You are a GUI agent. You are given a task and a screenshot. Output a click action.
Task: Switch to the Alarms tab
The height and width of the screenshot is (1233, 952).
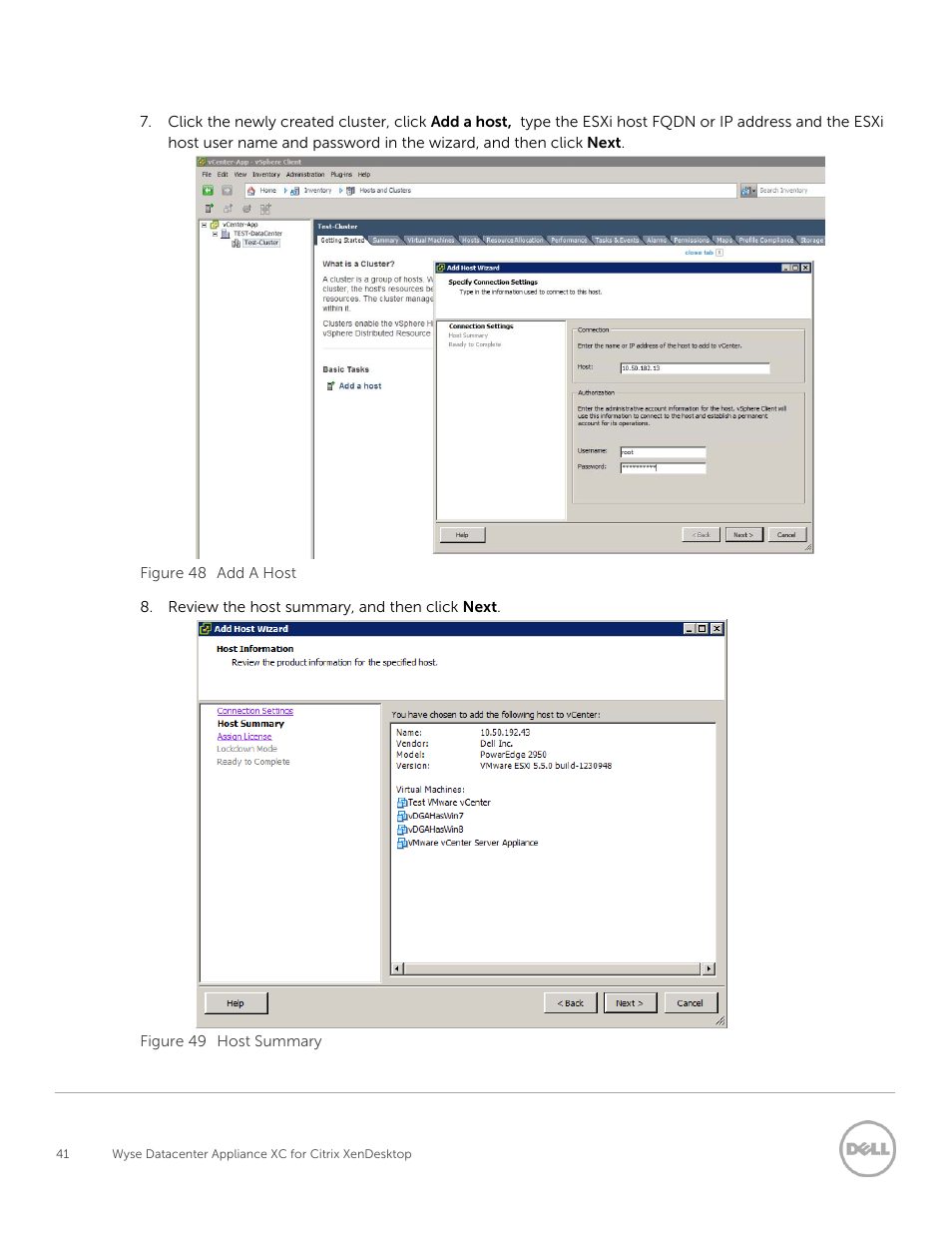pos(657,241)
